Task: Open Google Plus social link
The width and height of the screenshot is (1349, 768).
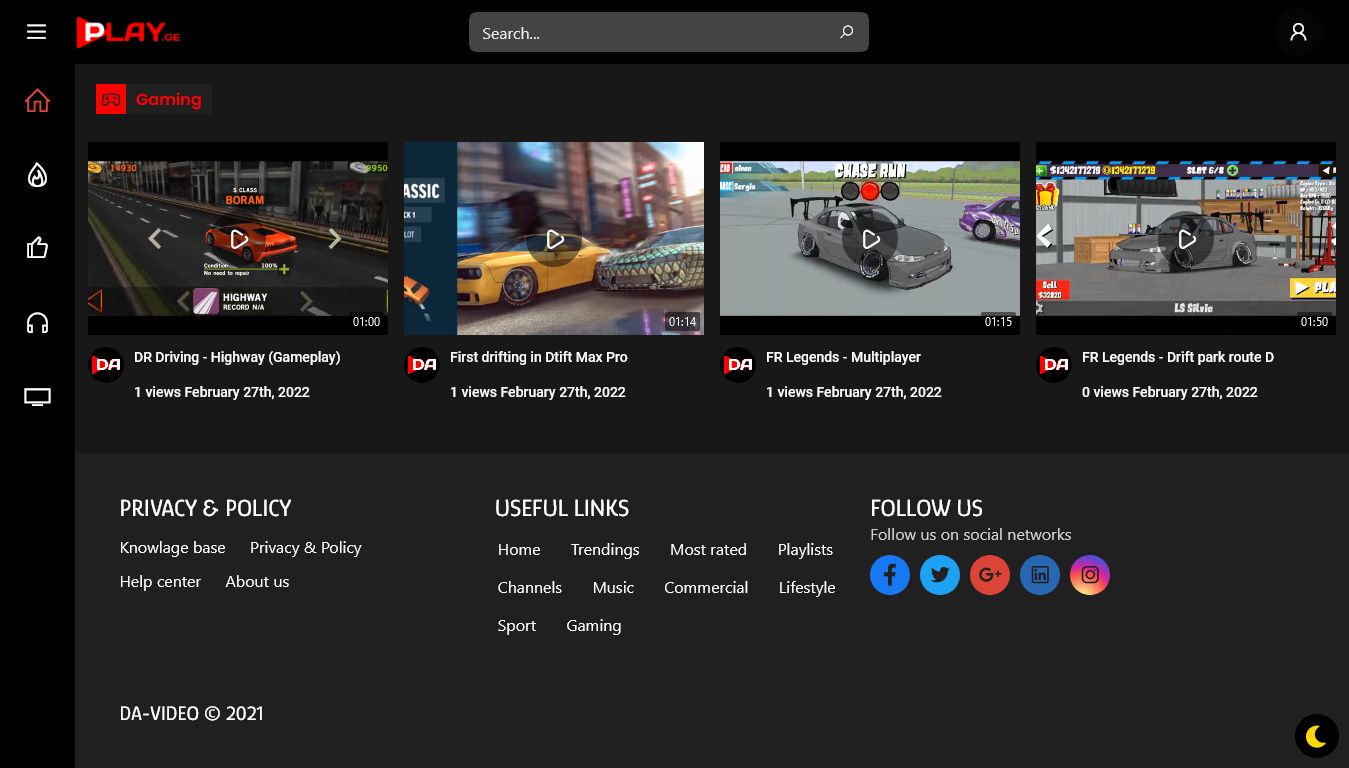Action: point(990,575)
